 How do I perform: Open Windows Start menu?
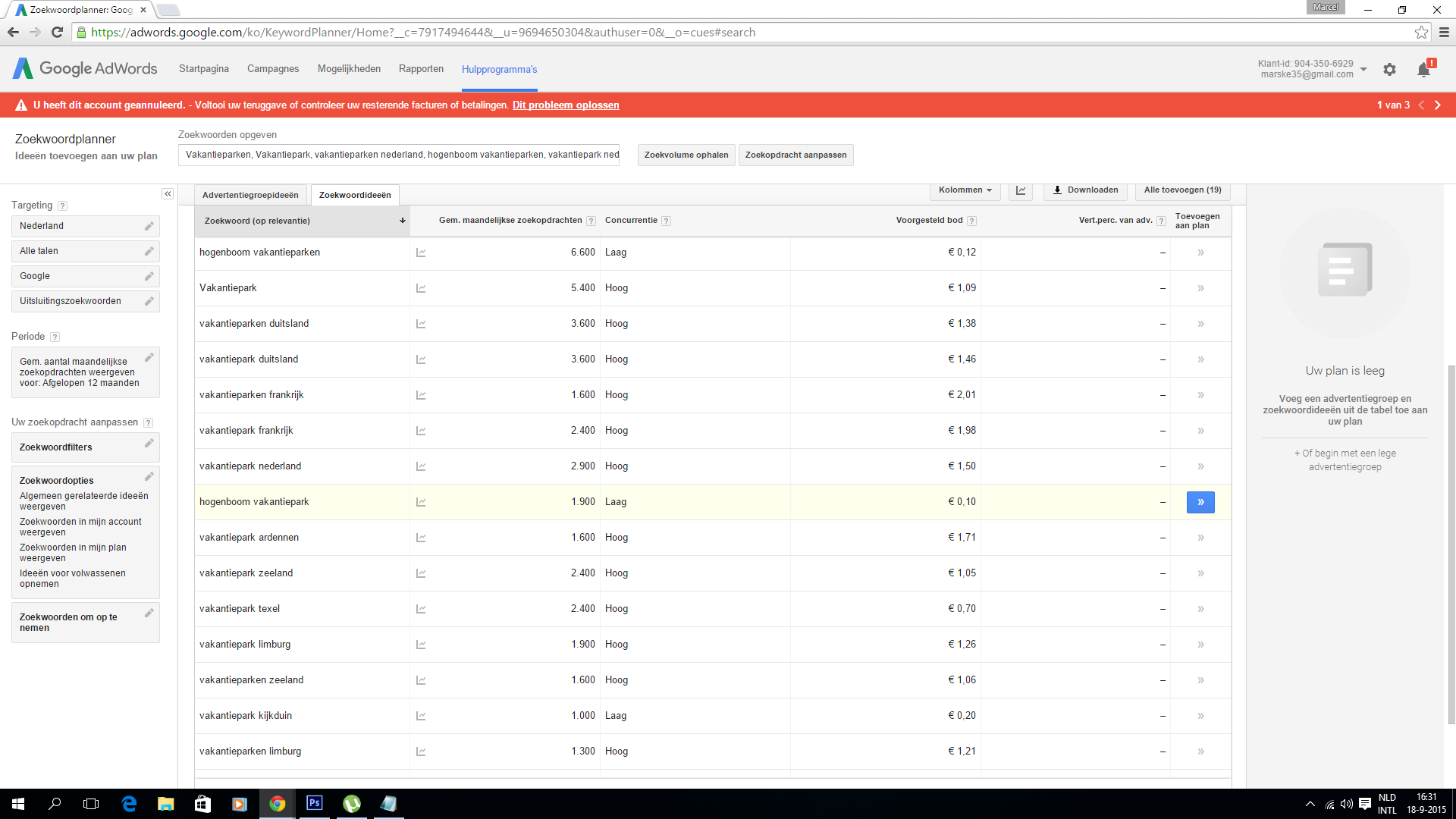click(x=18, y=804)
